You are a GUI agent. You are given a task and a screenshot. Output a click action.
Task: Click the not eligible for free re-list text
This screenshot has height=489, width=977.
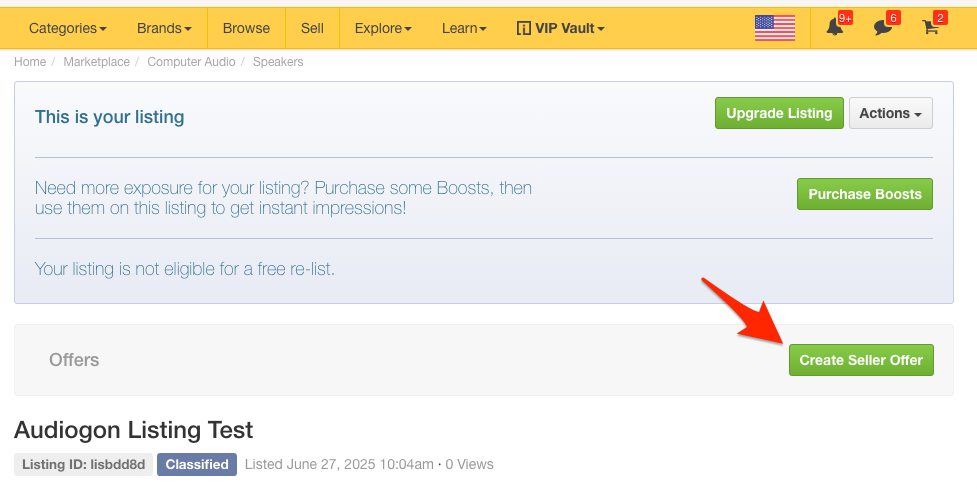(184, 269)
